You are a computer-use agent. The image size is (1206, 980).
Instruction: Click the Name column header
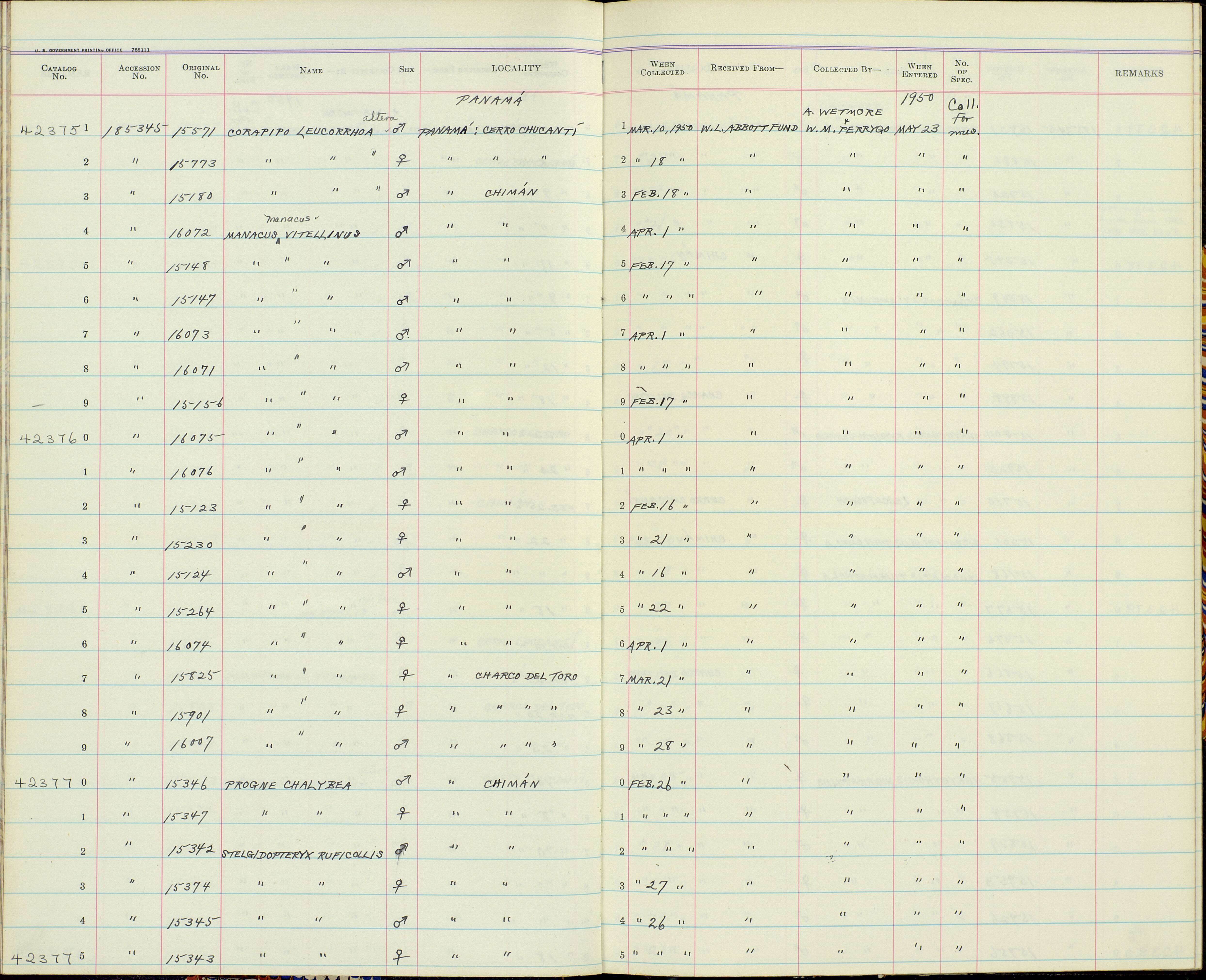[x=311, y=71]
